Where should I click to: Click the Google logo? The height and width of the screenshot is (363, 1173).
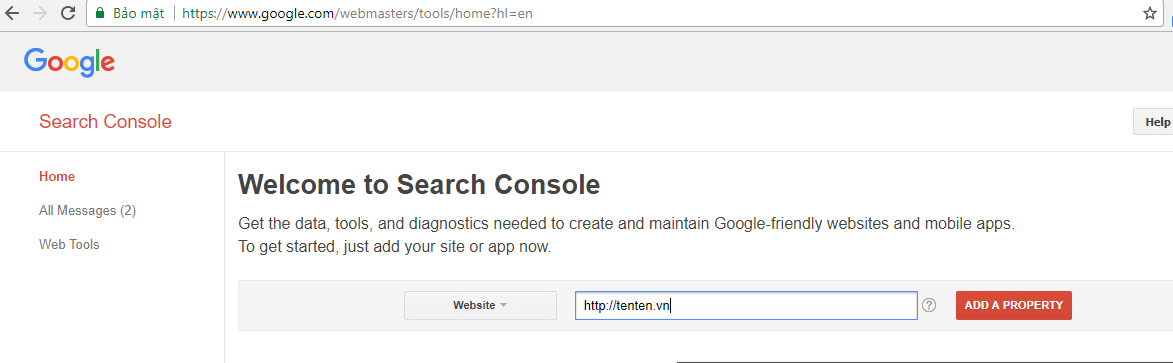[x=69, y=62]
